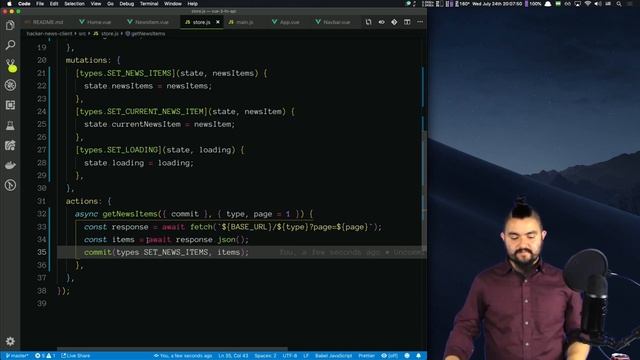This screenshot has height=360, width=640.
Task: Open the Selection menu
Action: click(x=74, y=4)
